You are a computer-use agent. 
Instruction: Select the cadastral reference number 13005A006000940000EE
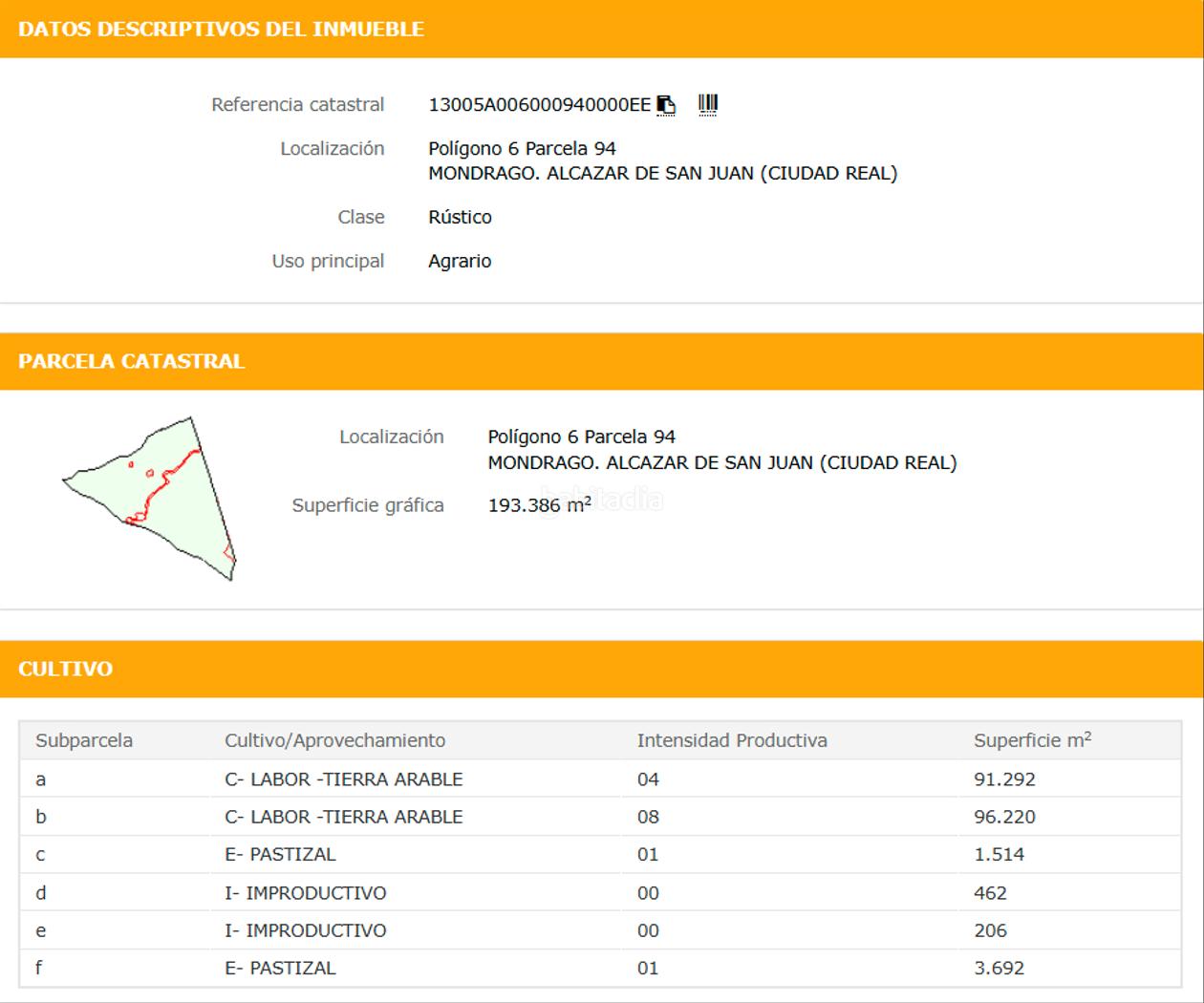pos(539,105)
